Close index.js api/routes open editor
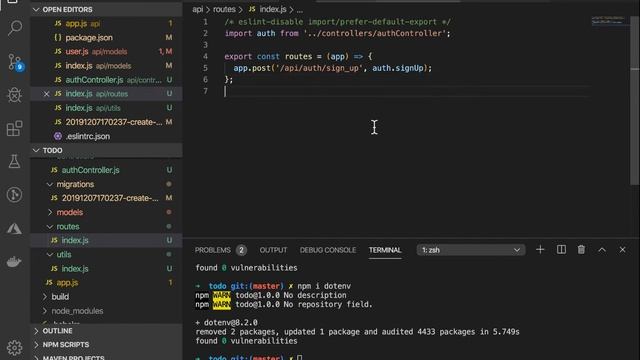Screen dimensions: 640x360 click(47, 94)
